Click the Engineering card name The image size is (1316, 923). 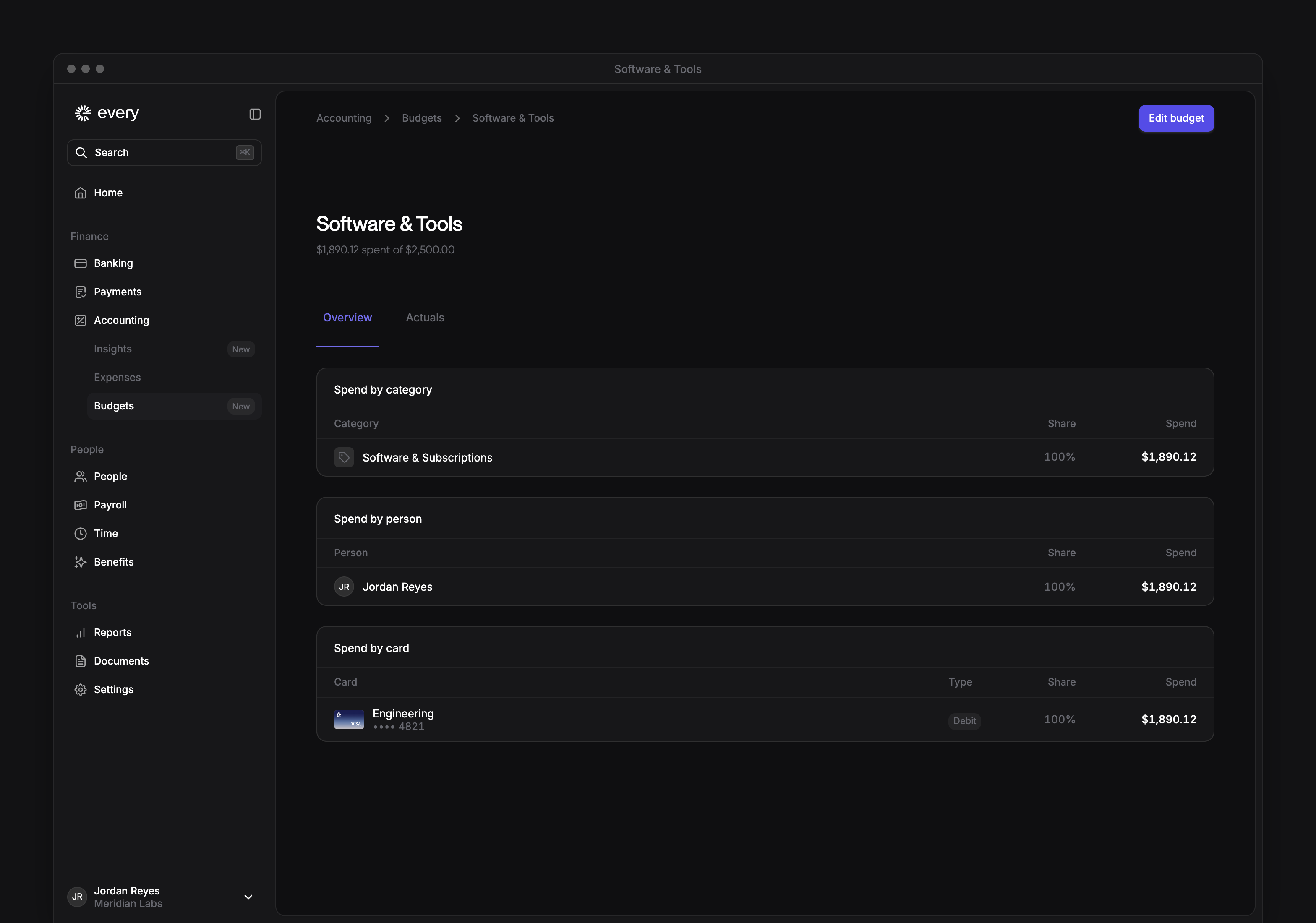coord(403,713)
